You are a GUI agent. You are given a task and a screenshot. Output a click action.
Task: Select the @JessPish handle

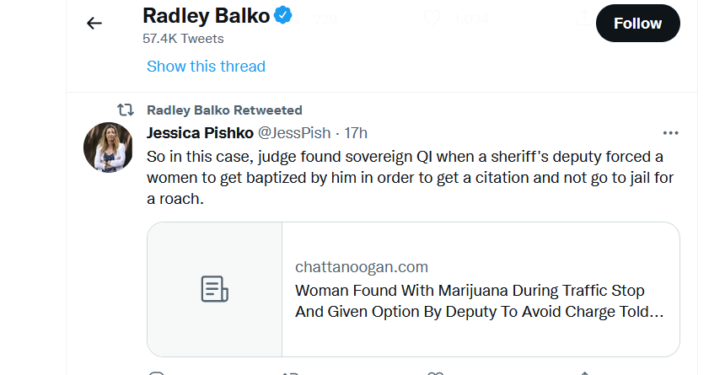[x=294, y=133]
